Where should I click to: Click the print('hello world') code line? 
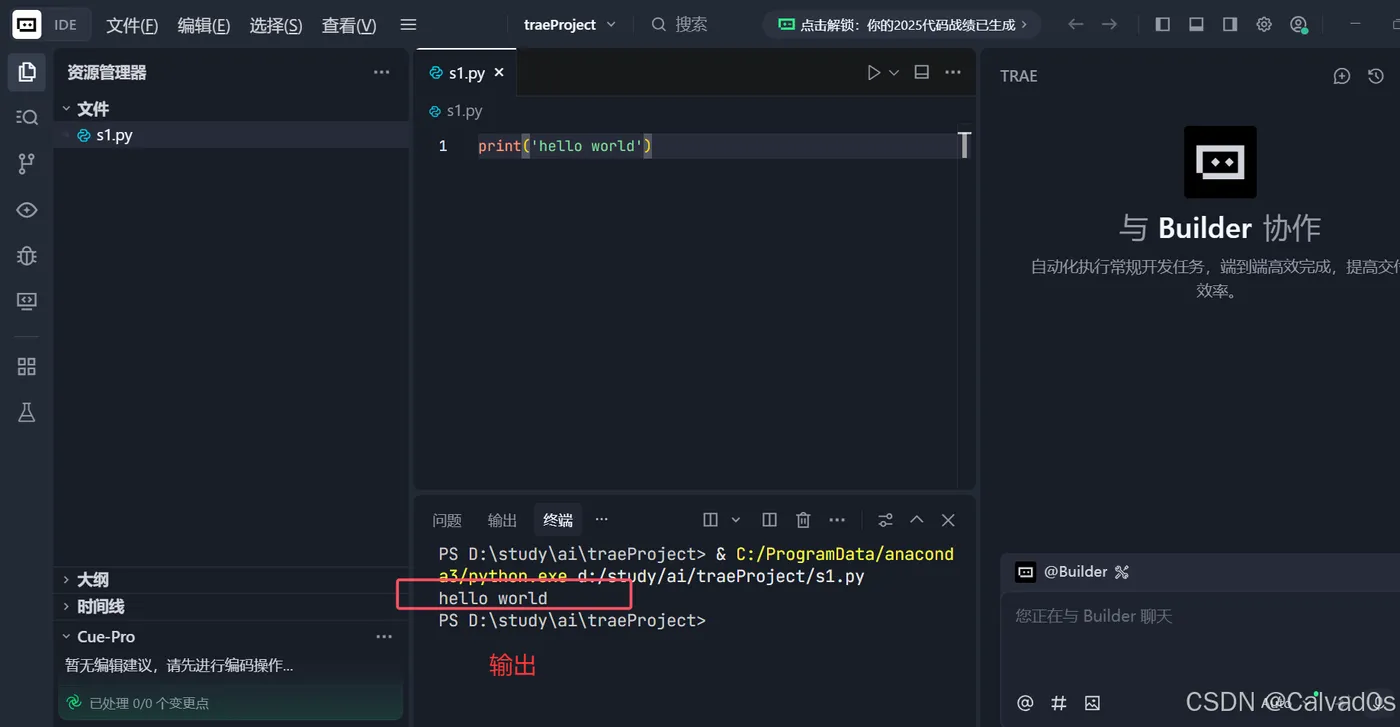point(565,146)
